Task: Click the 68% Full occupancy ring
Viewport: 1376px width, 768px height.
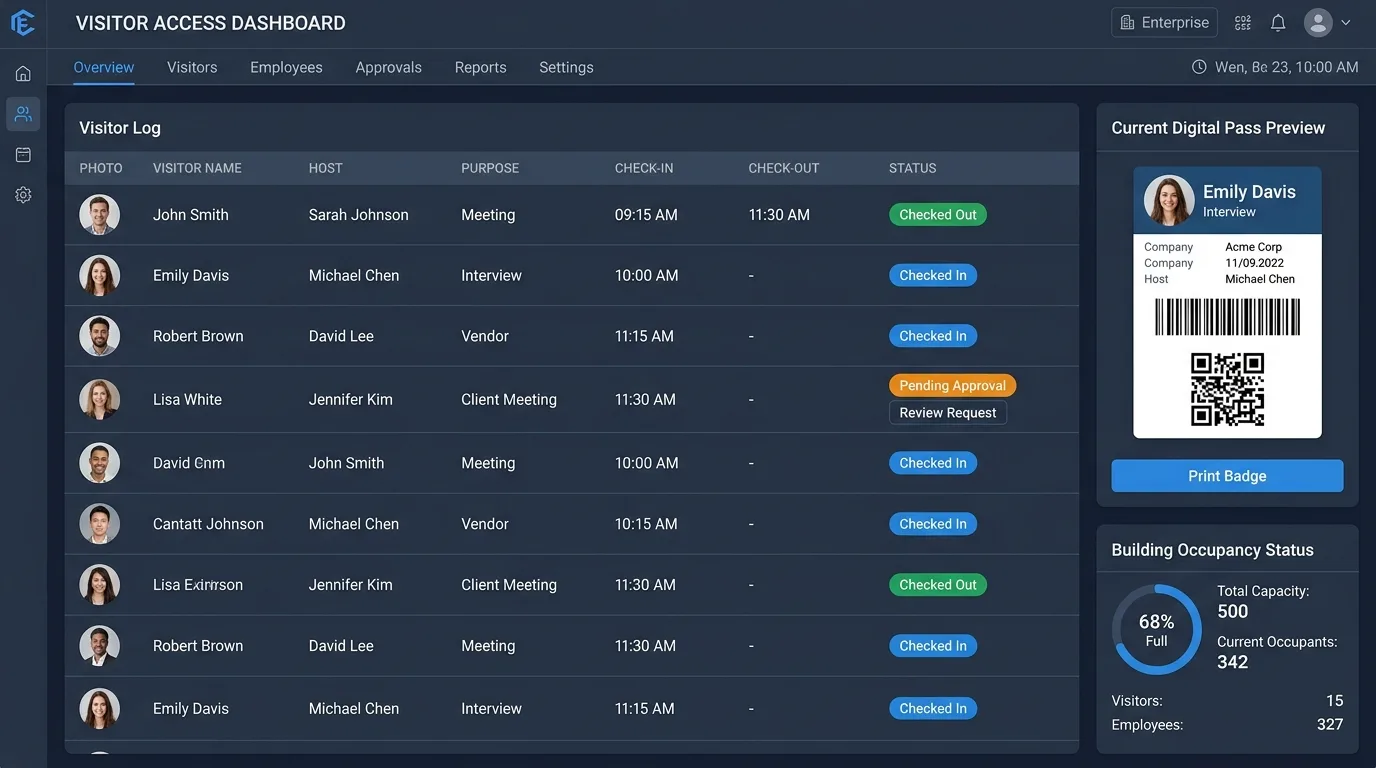Action: (x=1156, y=630)
